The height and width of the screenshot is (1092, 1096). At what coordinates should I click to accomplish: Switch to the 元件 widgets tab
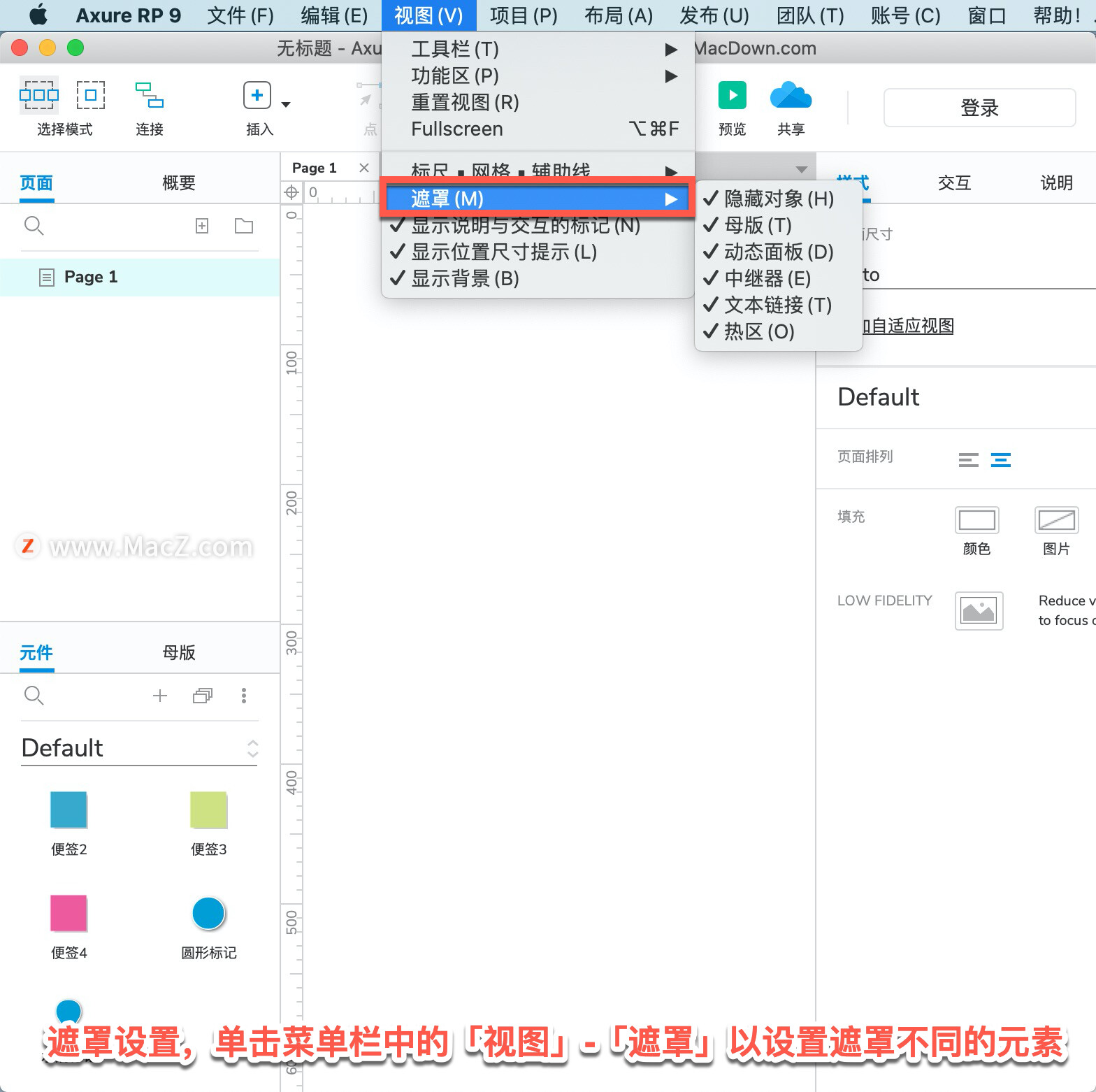click(x=36, y=652)
